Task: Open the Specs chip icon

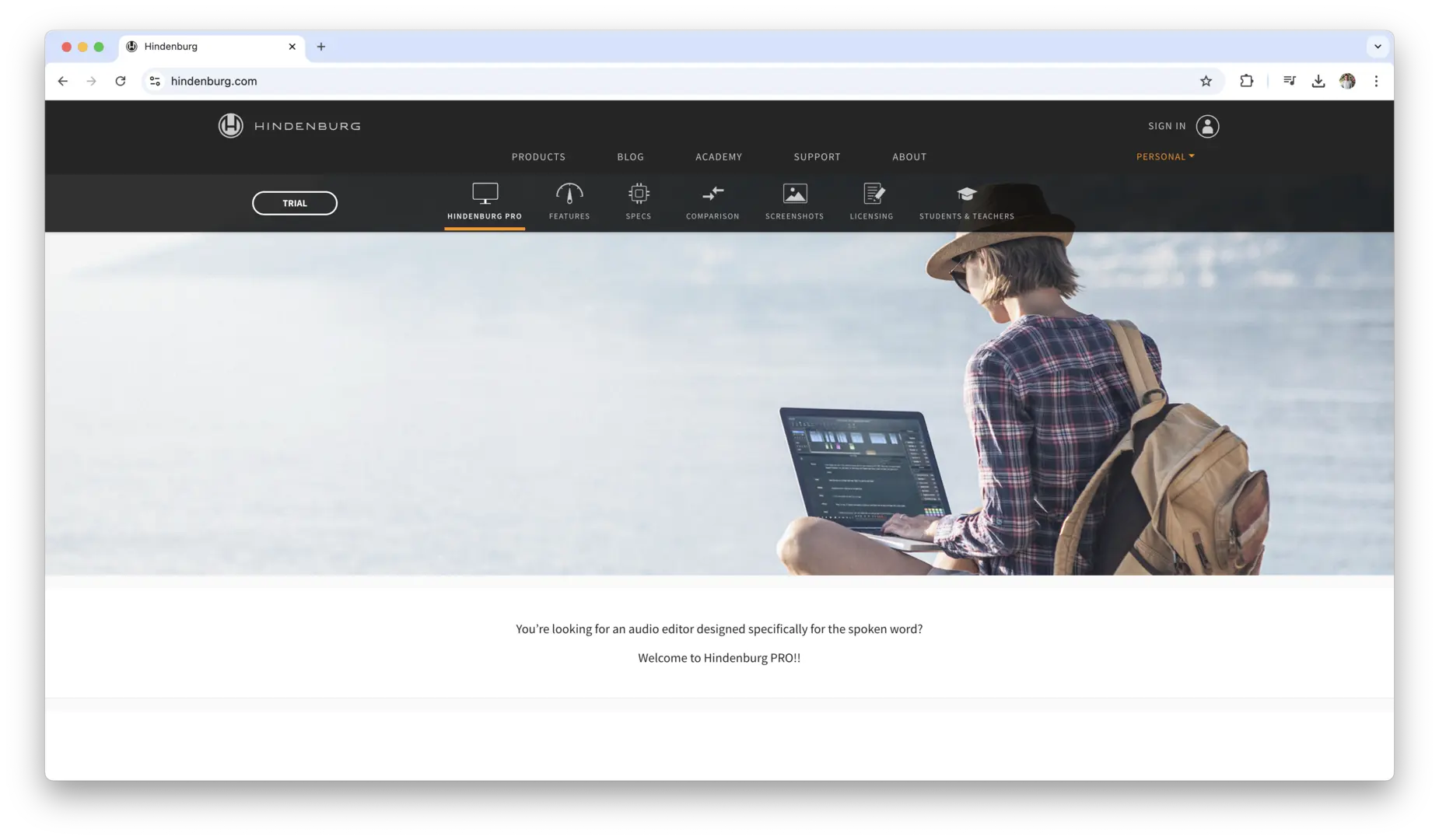Action: tap(639, 193)
